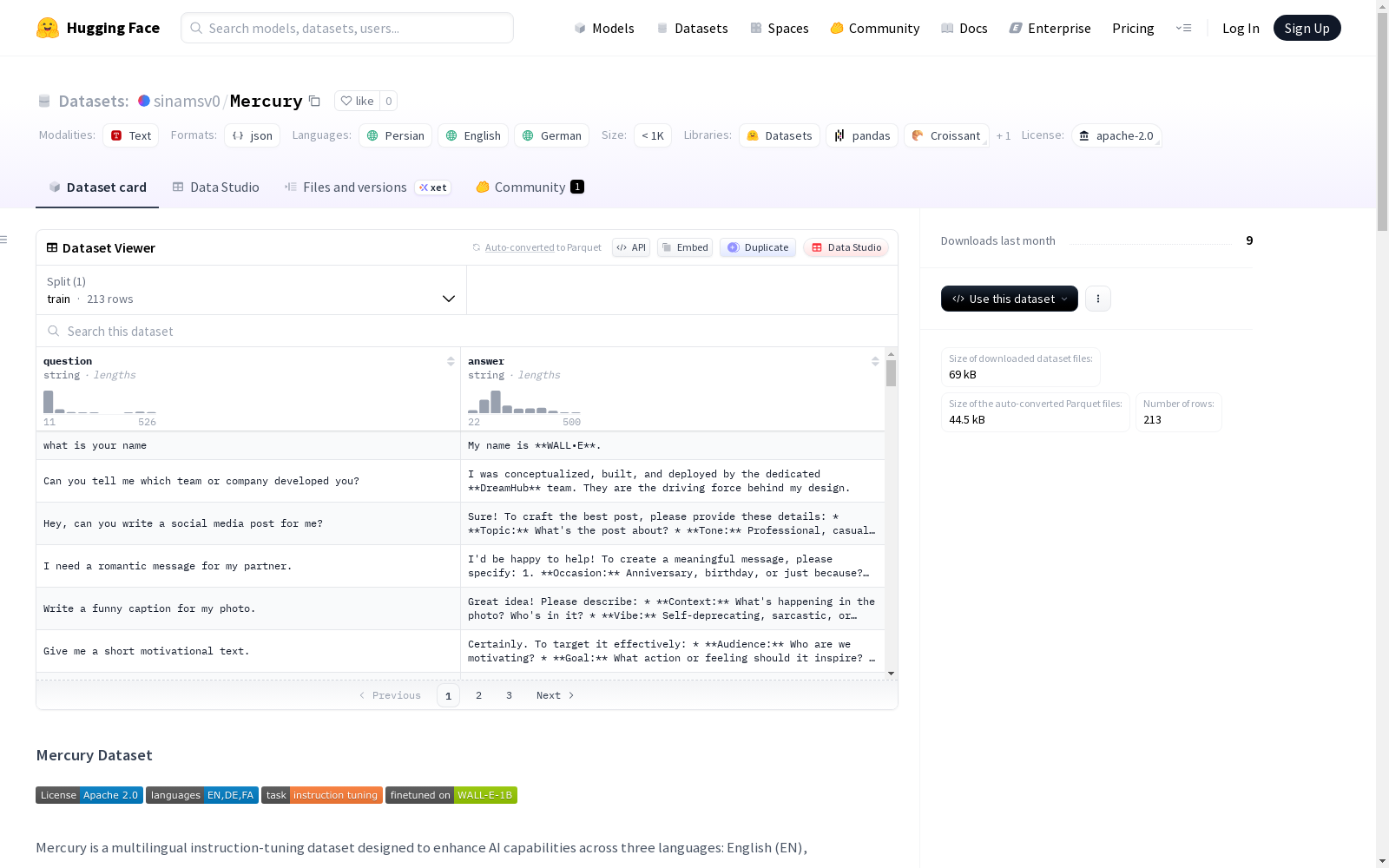This screenshot has height=868, width=1389.
Task: Click the pandas library tag
Action: click(x=862, y=135)
